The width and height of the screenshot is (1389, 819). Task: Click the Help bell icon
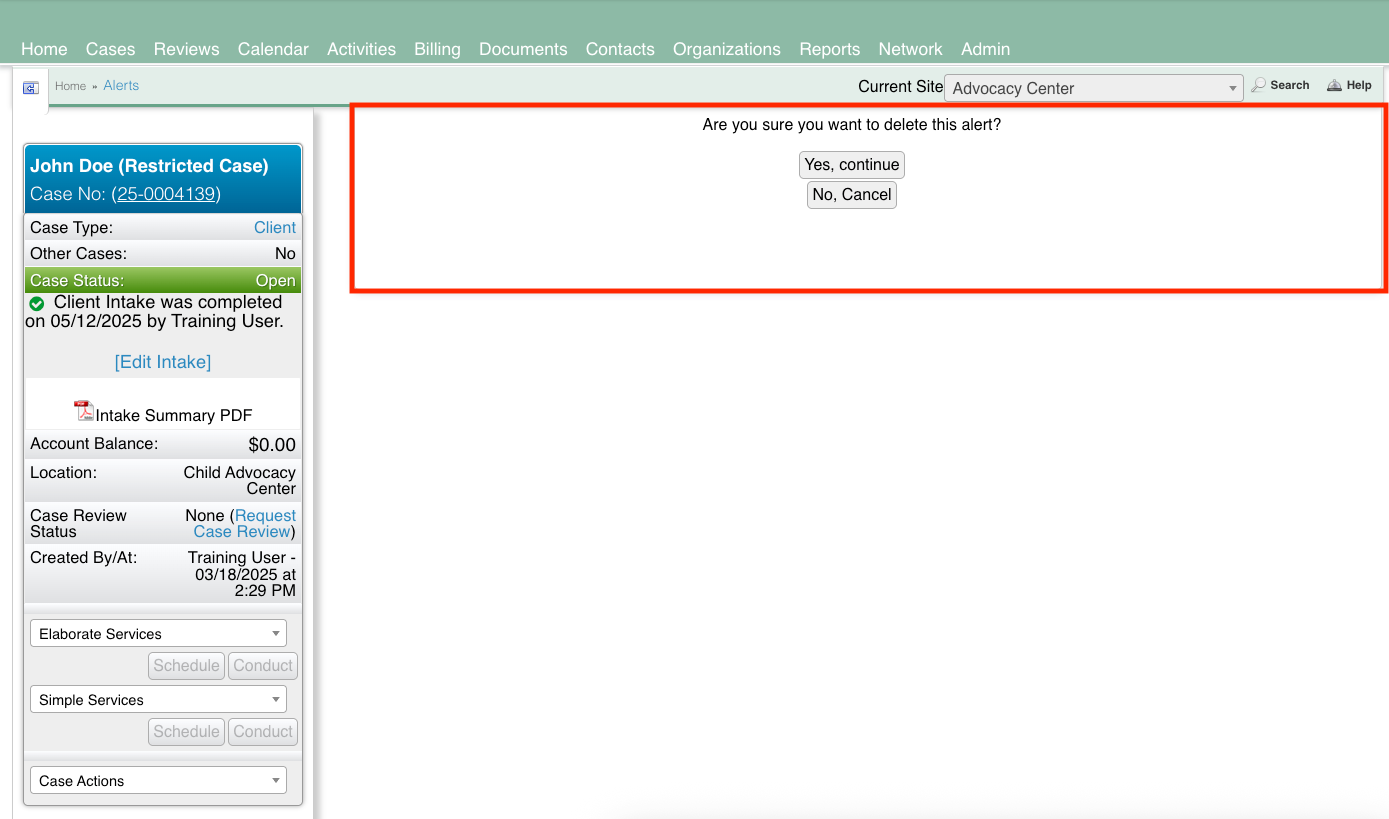click(x=1334, y=86)
